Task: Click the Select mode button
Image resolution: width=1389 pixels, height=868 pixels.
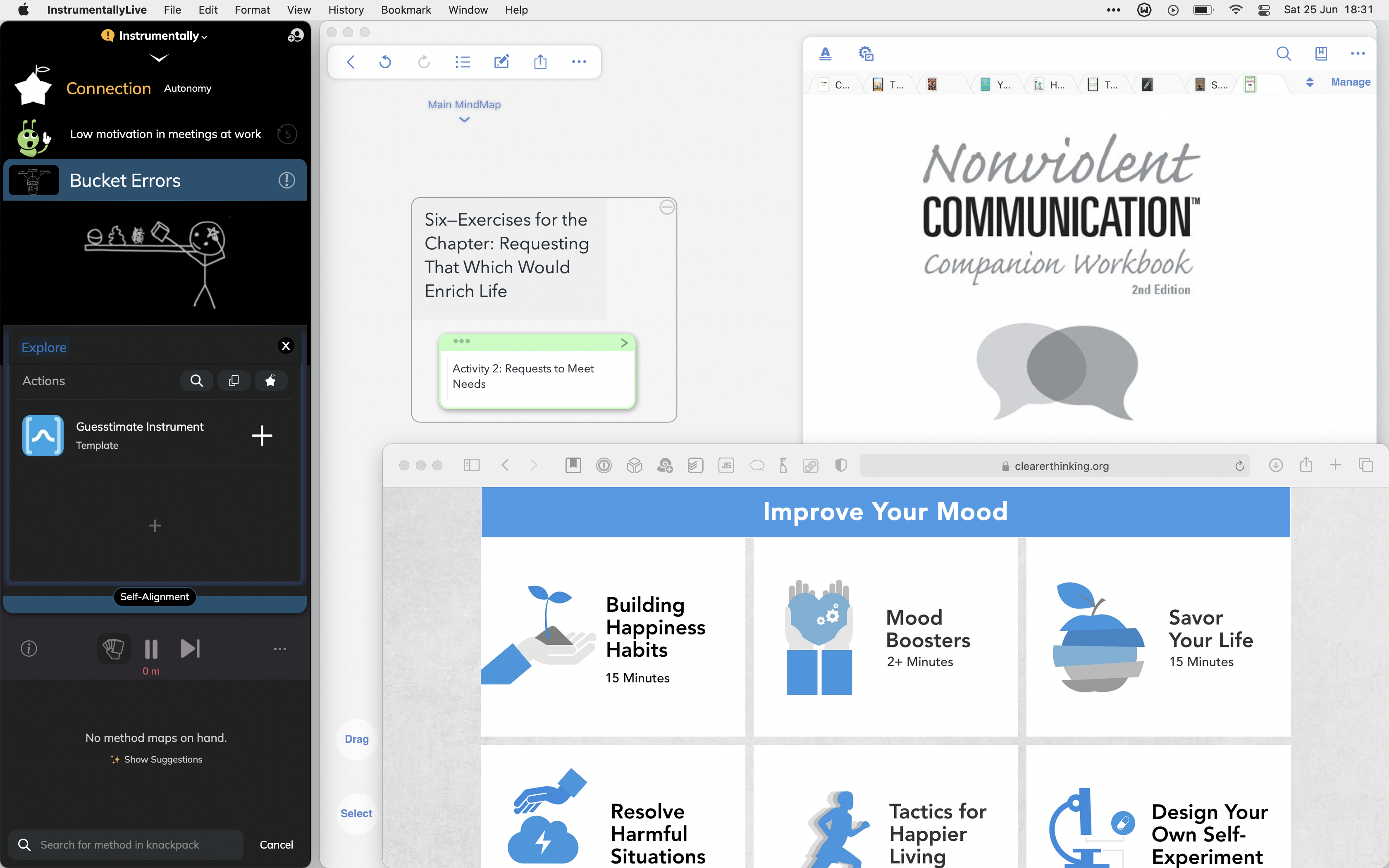Action: point(356,813)
